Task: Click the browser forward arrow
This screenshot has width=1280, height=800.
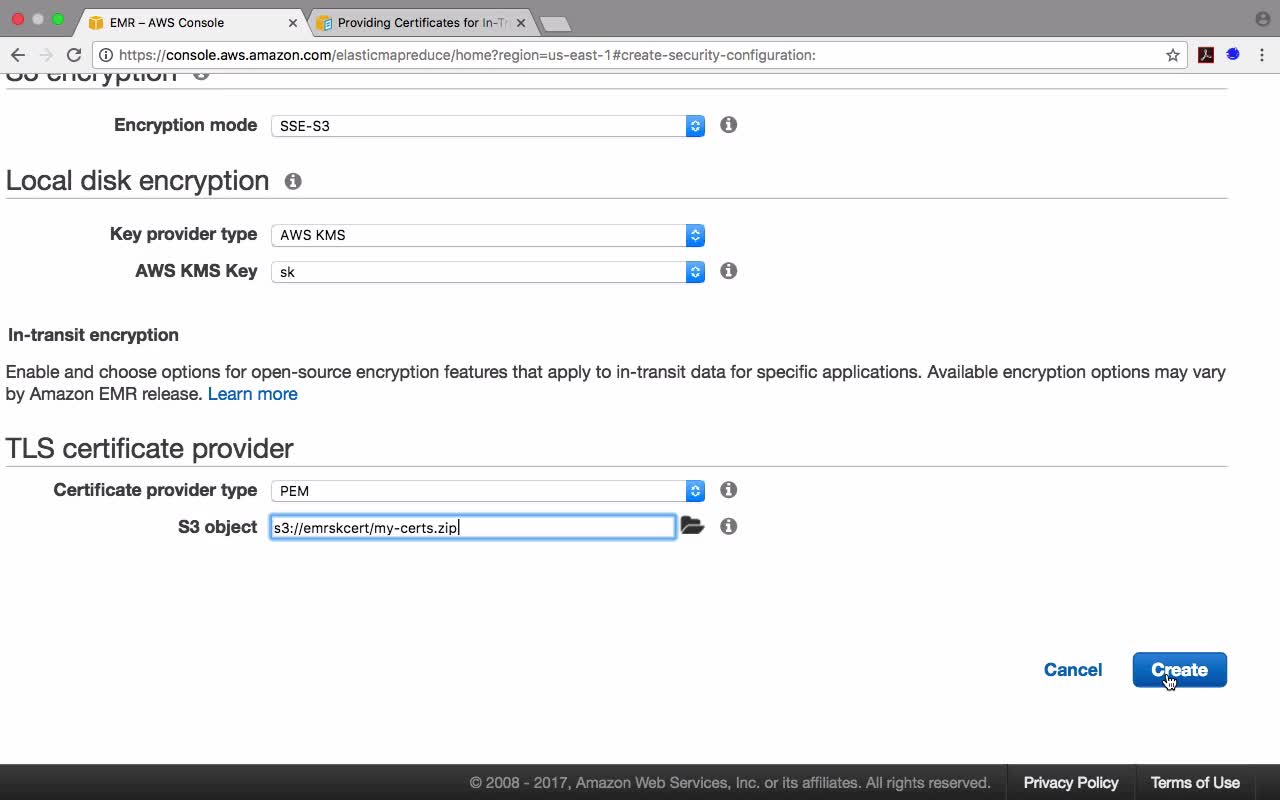Action: [x=45, y=55]
